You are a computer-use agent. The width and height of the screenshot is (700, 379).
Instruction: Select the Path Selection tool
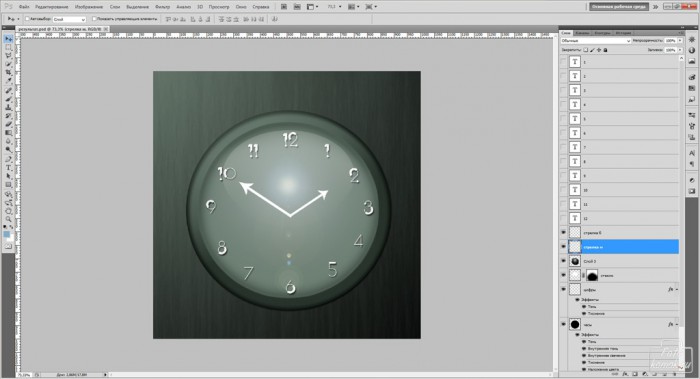(8, 177)
